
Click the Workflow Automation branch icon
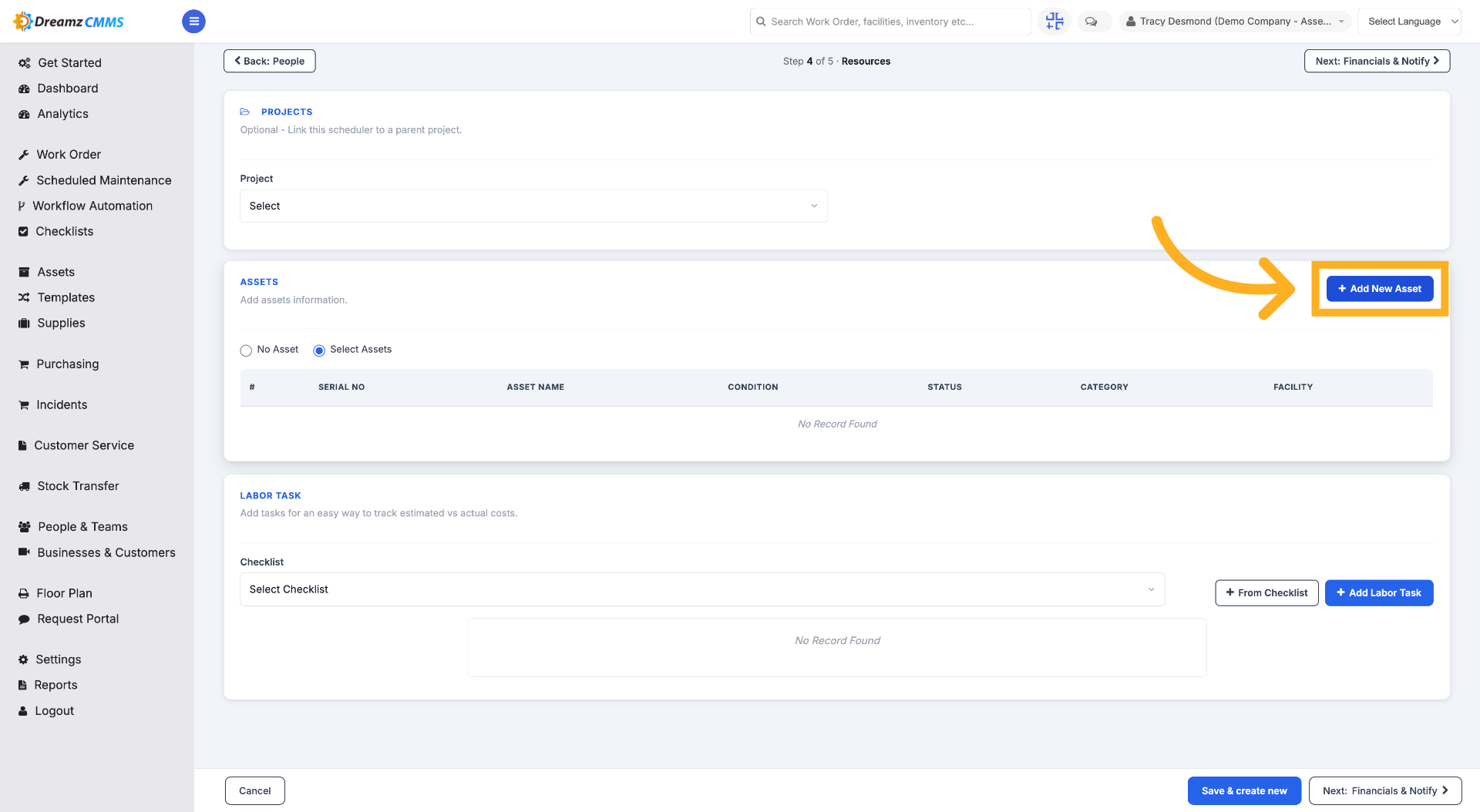pos(22,206)
